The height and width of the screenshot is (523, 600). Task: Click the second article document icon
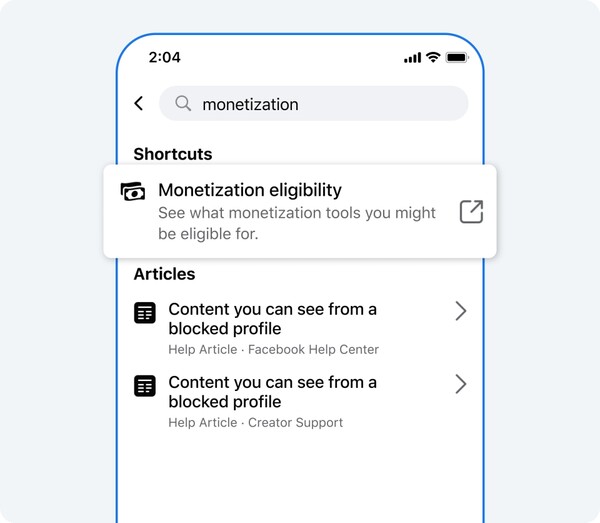(145, 386)
